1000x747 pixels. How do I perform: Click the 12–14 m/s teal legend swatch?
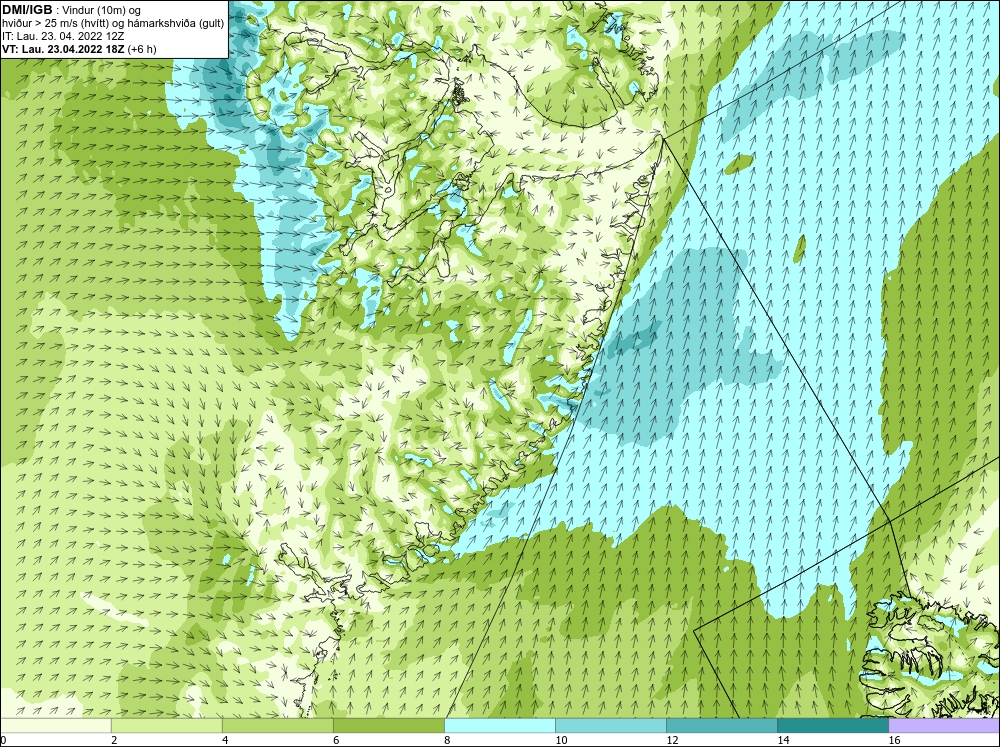click(722, 725)
